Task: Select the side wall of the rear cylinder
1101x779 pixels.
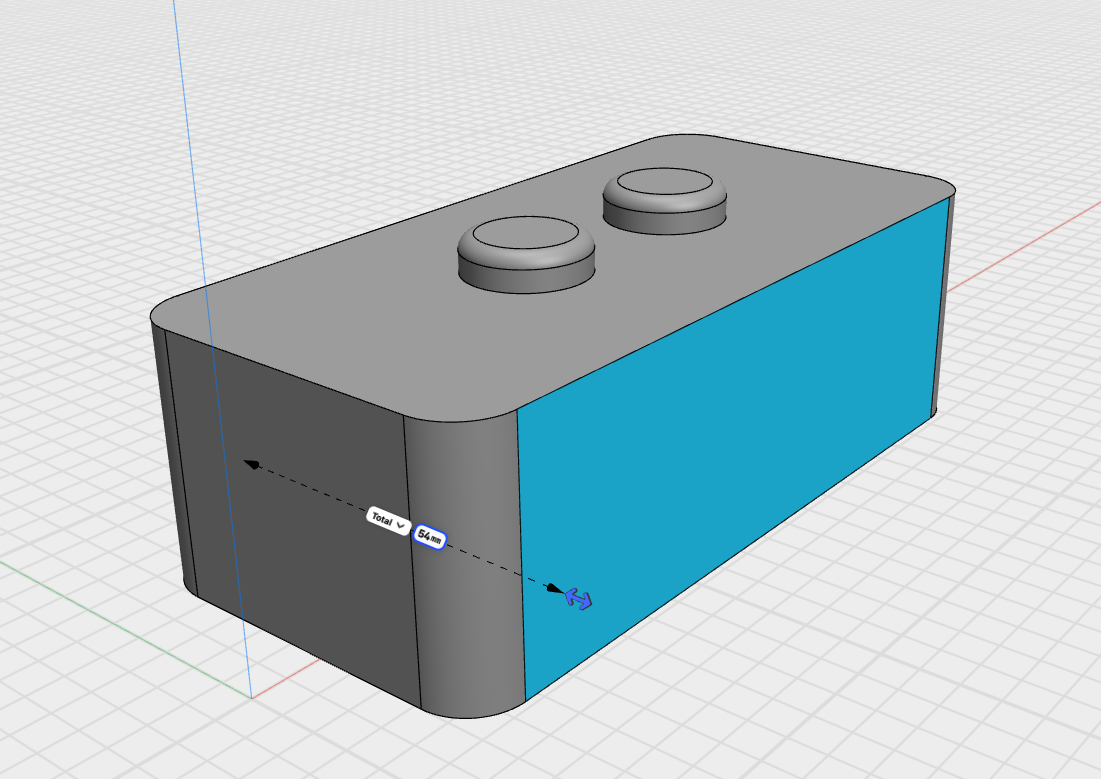Action: click(666, 217)
